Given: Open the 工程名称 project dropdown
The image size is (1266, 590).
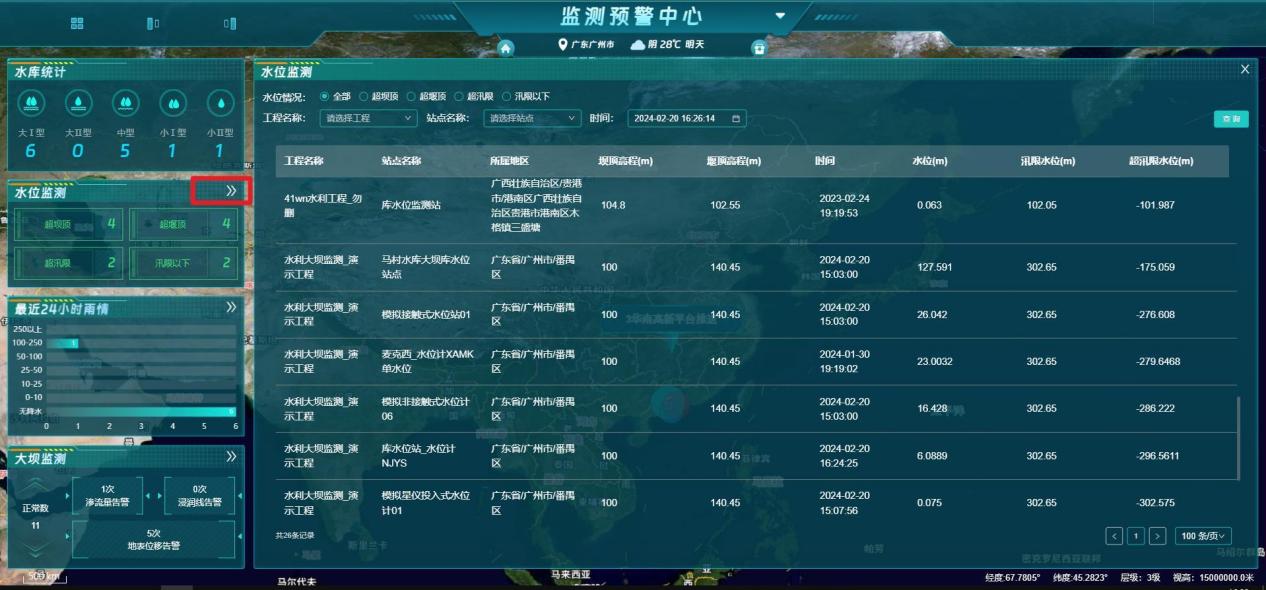Looking at the screenshot, I should point(367,118).
